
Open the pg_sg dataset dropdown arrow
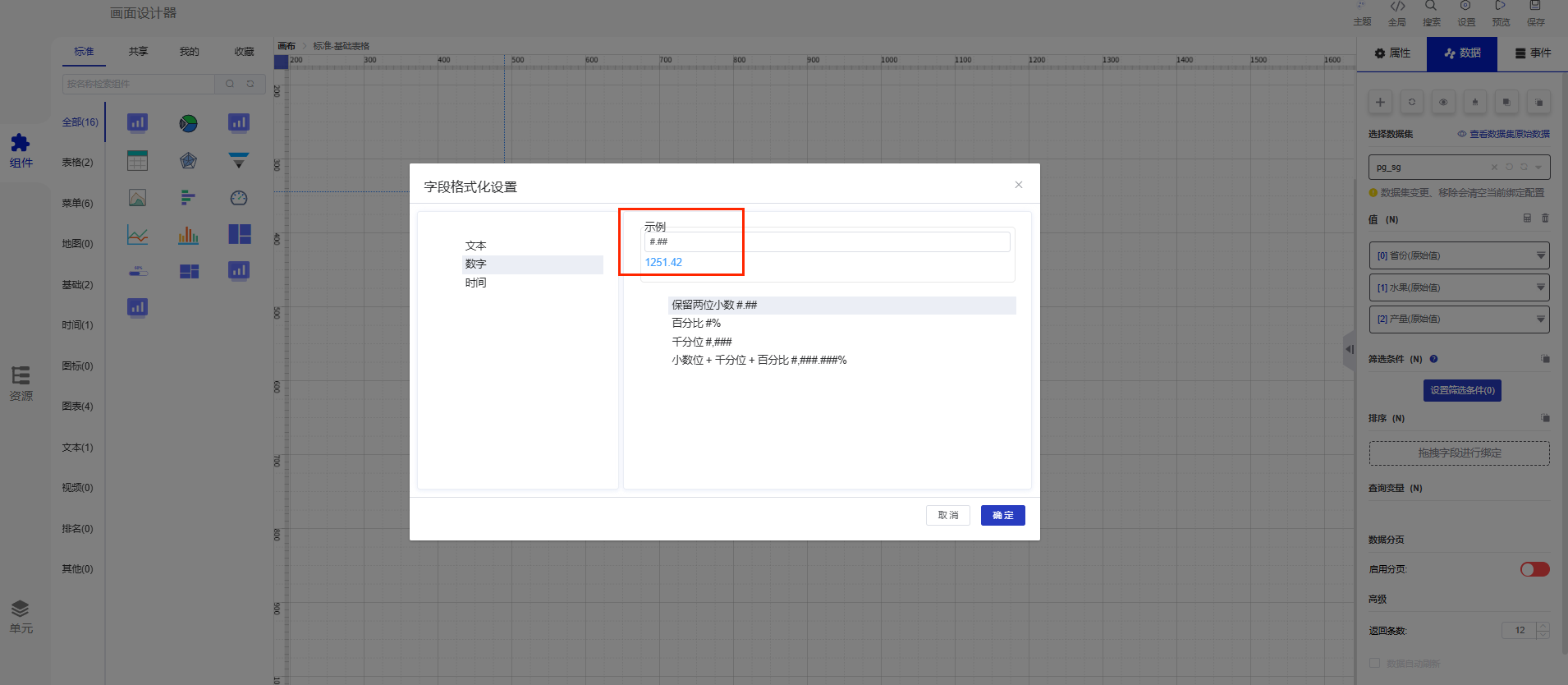click(x=1538, y=167)
